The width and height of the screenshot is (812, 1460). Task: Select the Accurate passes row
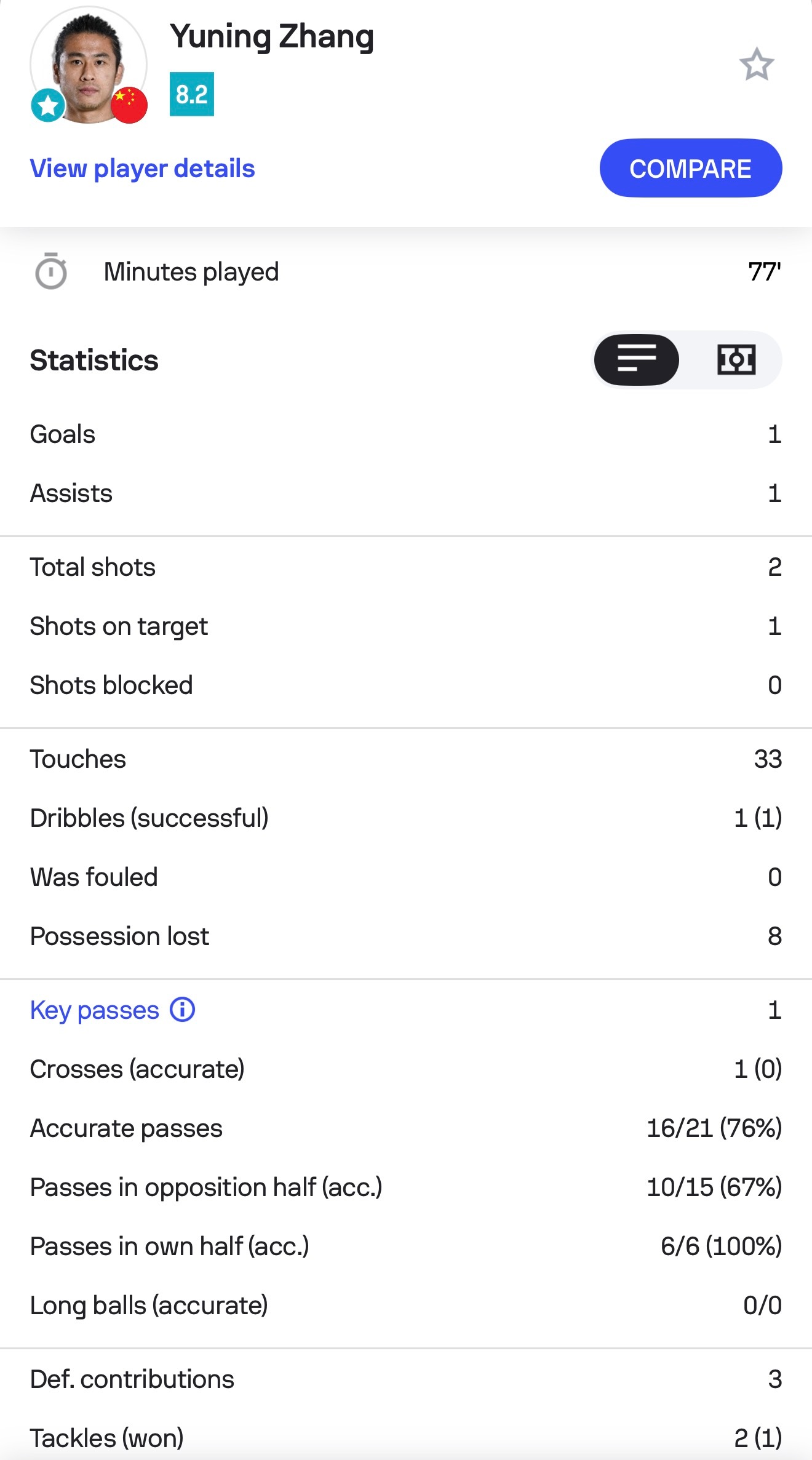click(406, 1128)
